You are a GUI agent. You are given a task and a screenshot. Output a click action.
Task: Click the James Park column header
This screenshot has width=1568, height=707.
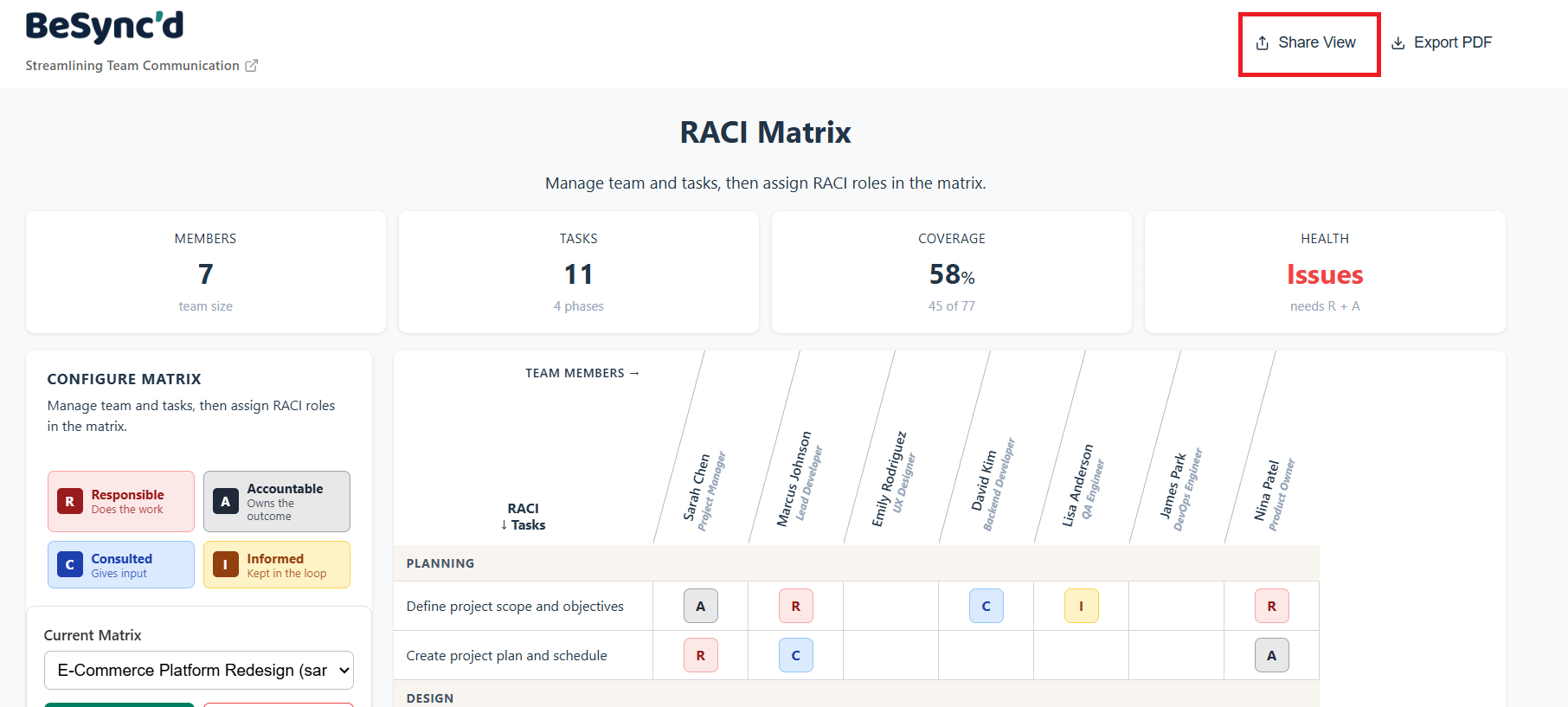[1181, 489]
